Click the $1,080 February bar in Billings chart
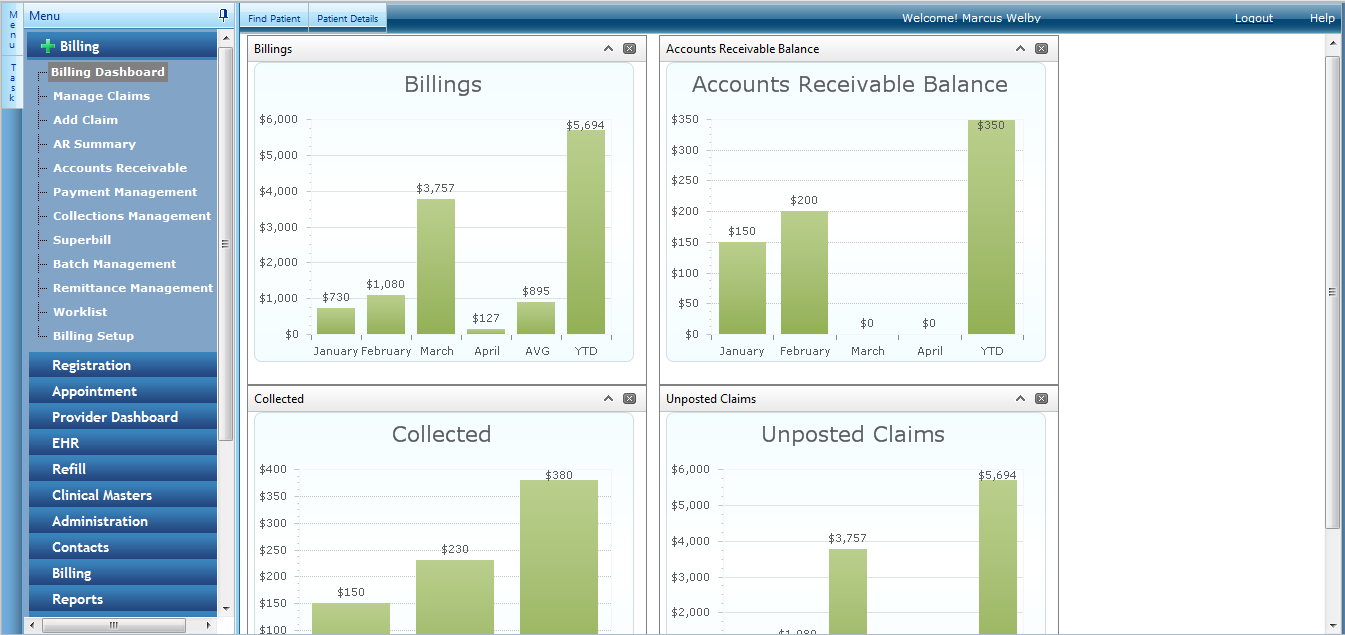The width and height of the screenshot is (1345, 635). pos(386,314)
